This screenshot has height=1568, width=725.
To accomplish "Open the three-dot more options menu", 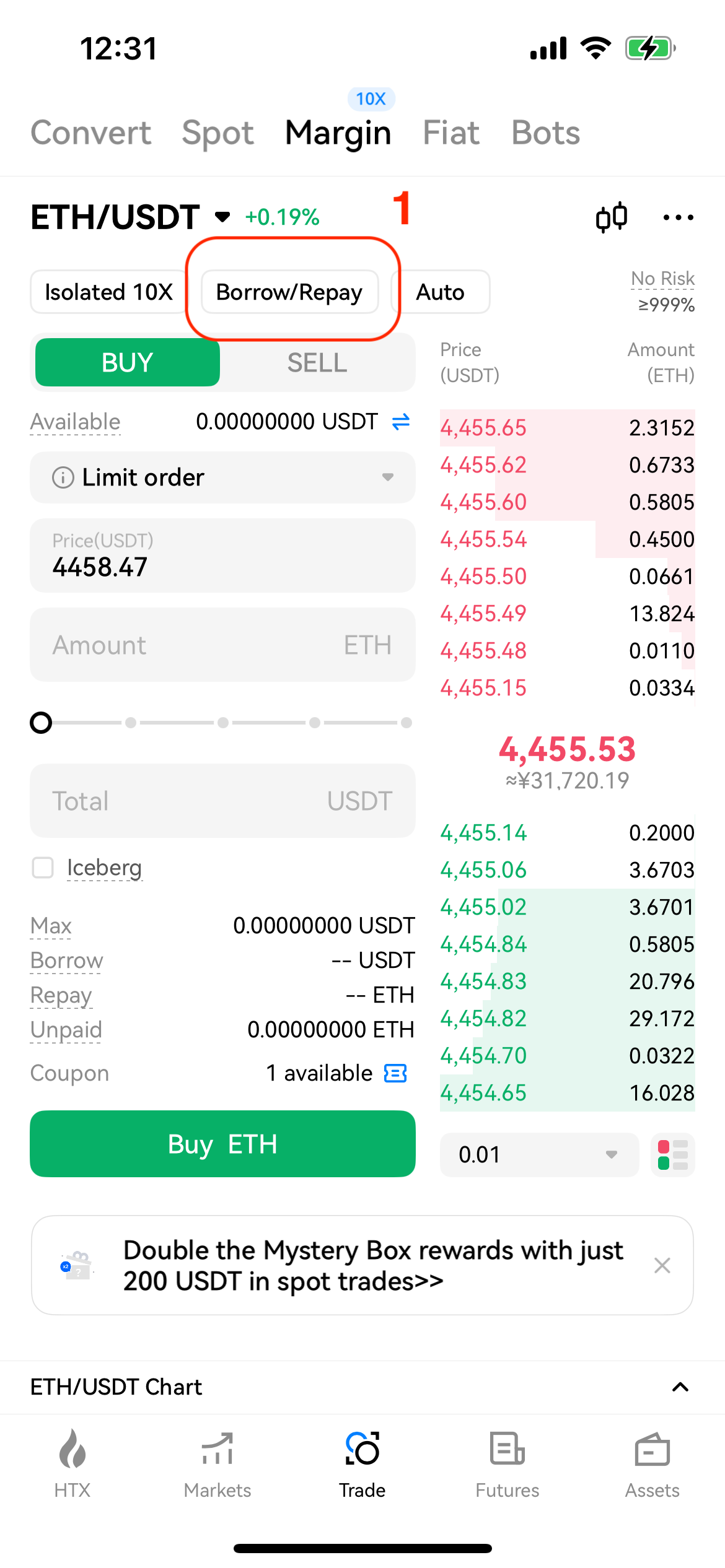I will [x=678, y=218].
